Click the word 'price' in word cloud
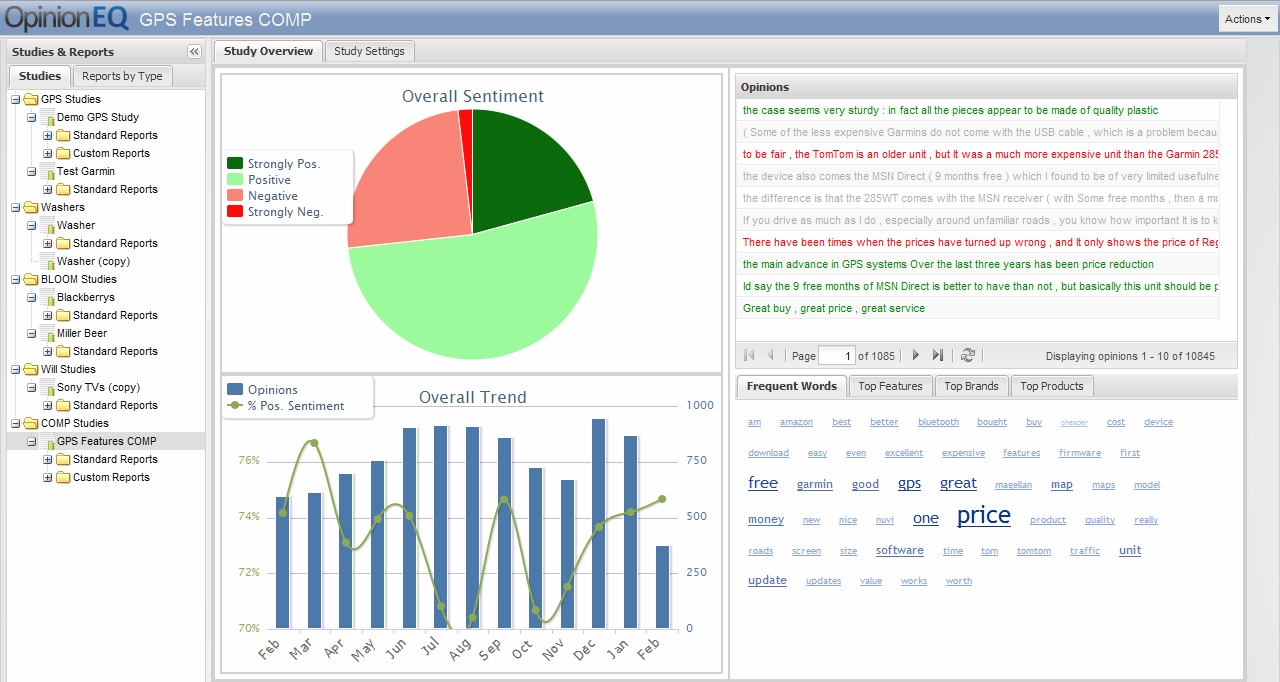Screen dimensions: 1280x682 (x=983, y=516)
